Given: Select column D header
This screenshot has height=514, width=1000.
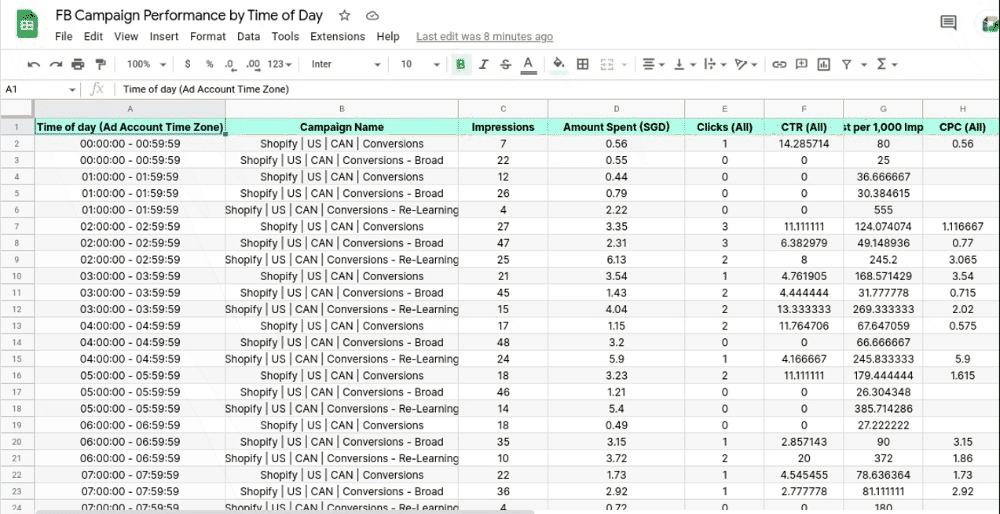Looking at the screenshot, I should click(x=616, y=108).
